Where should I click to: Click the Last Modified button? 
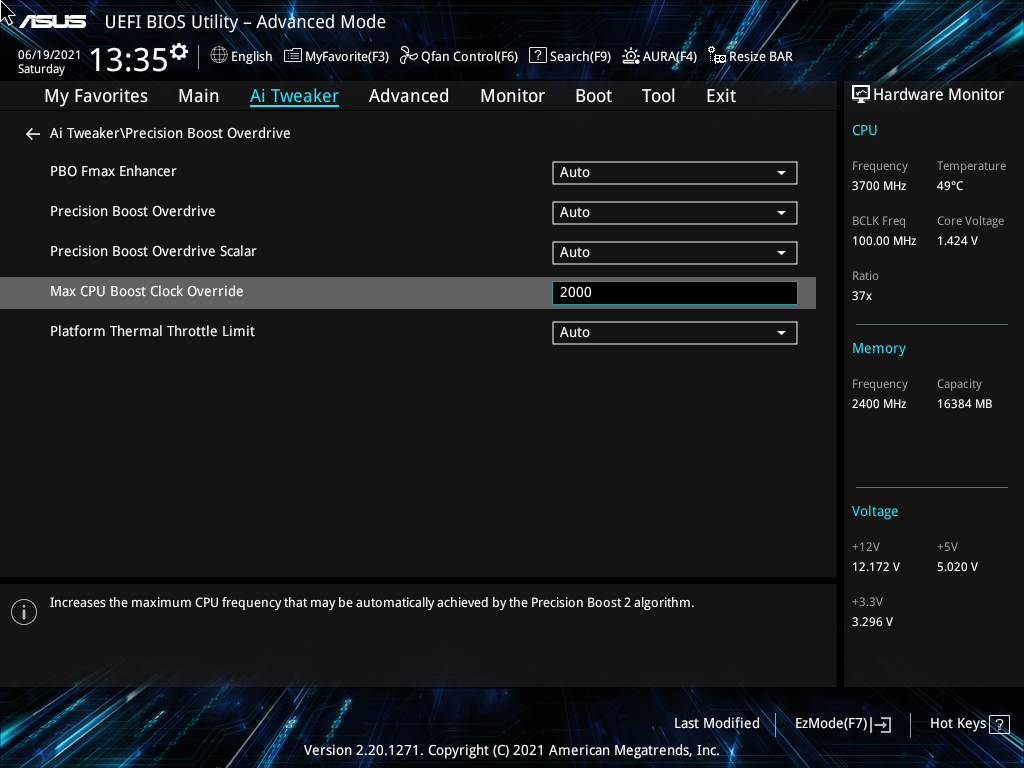pos(716,723)
